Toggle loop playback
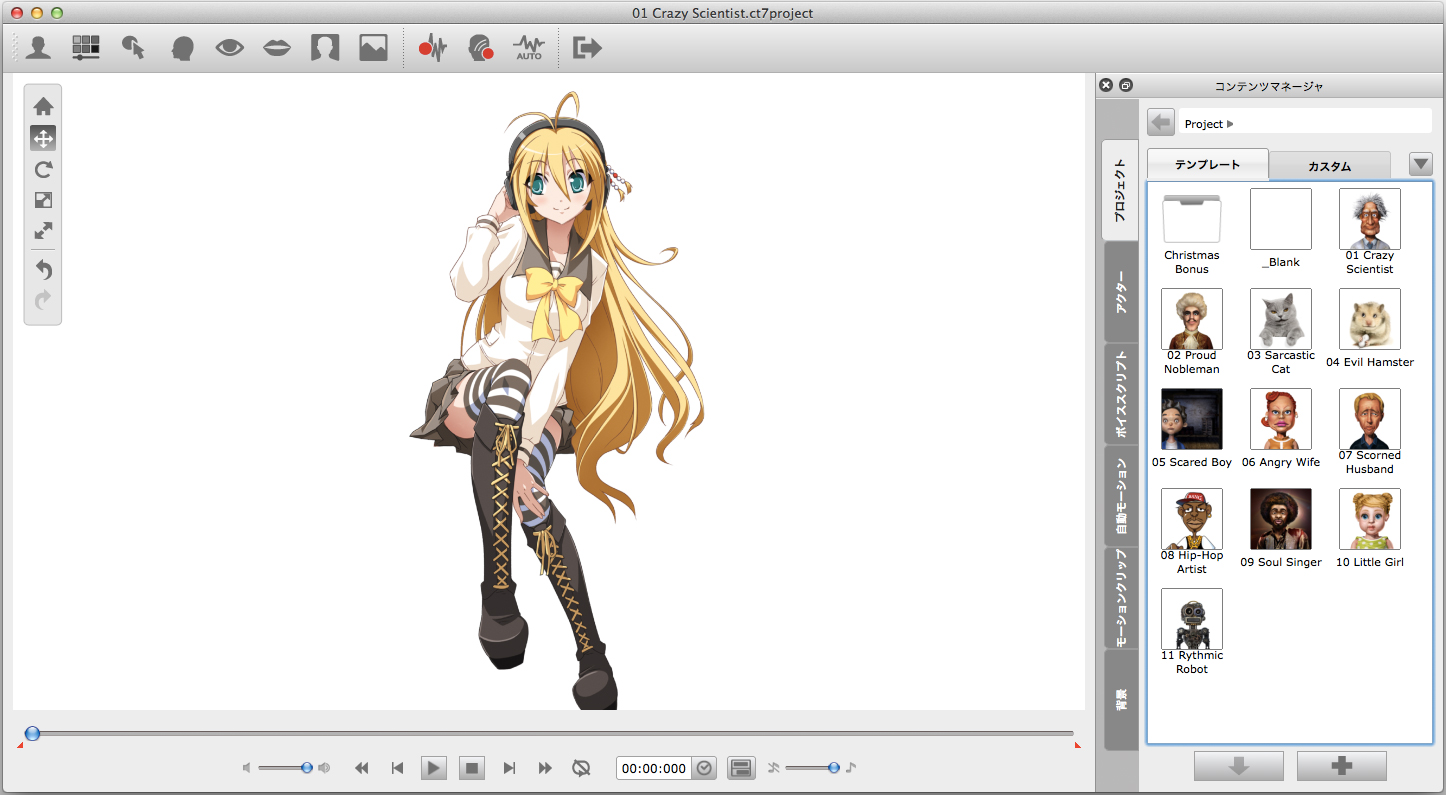The height and width of the screenshot is (795, 1446). [581, 768]
